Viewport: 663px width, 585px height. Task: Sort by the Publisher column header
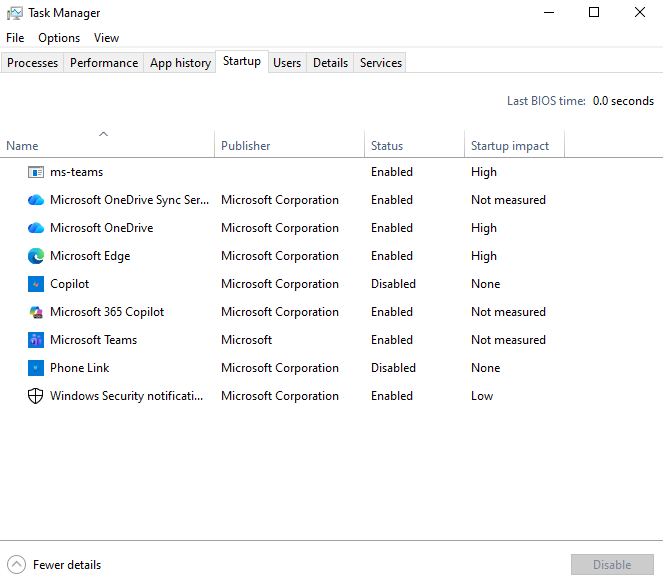tap(289, 145)
